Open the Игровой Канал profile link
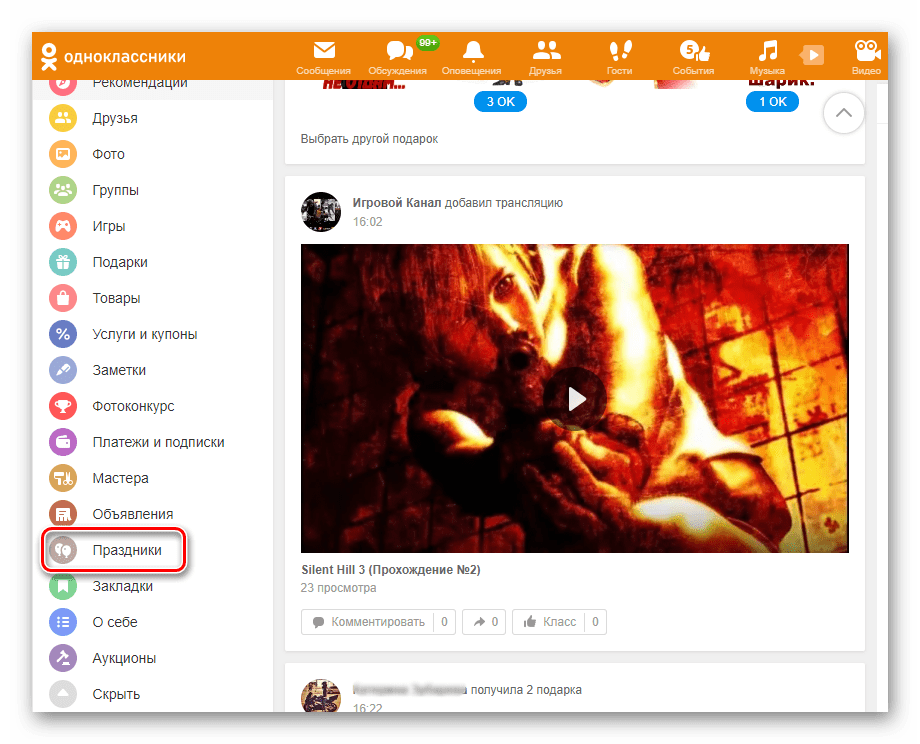This screenshot has height=744, width=920. tap(397, 202)
